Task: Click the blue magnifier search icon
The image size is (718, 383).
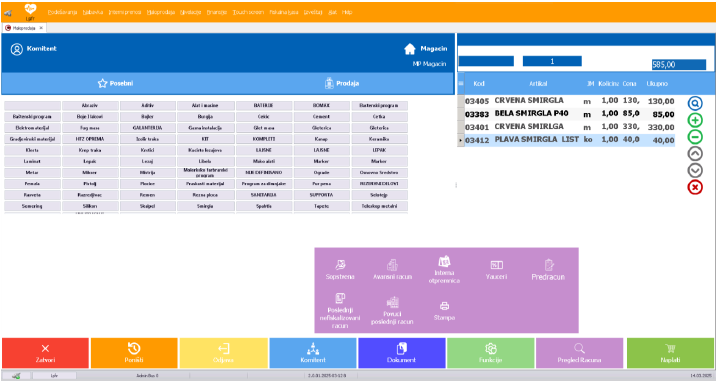Action: (x=695, y=104)
